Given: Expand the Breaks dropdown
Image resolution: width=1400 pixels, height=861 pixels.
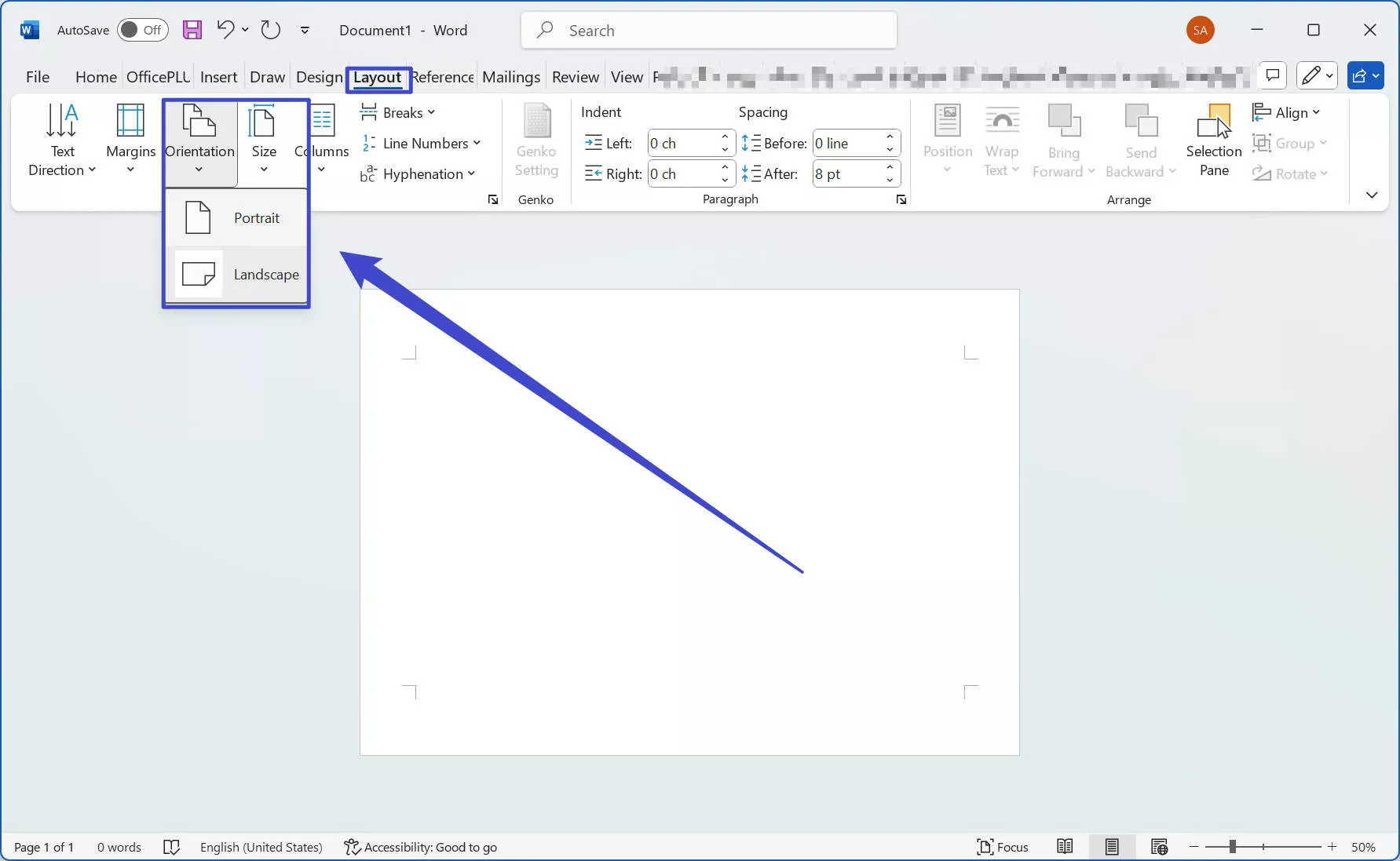Looking at the screenshot, I should [x=397, y=112].
